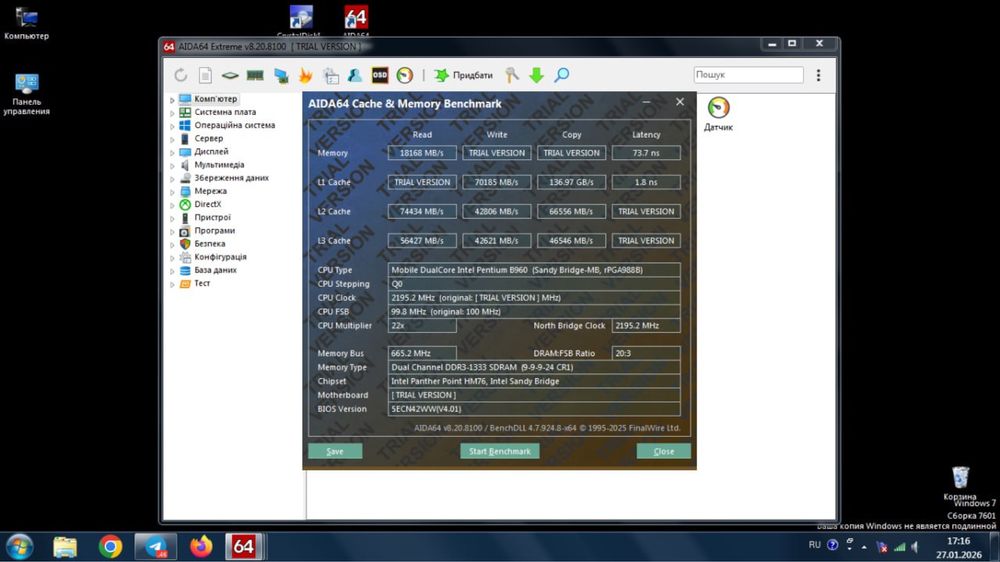This screenshot has height=562, width=1000.
Task: Click the Start Benchmark button
Action: pyautogui.click(x=500, y=451)
